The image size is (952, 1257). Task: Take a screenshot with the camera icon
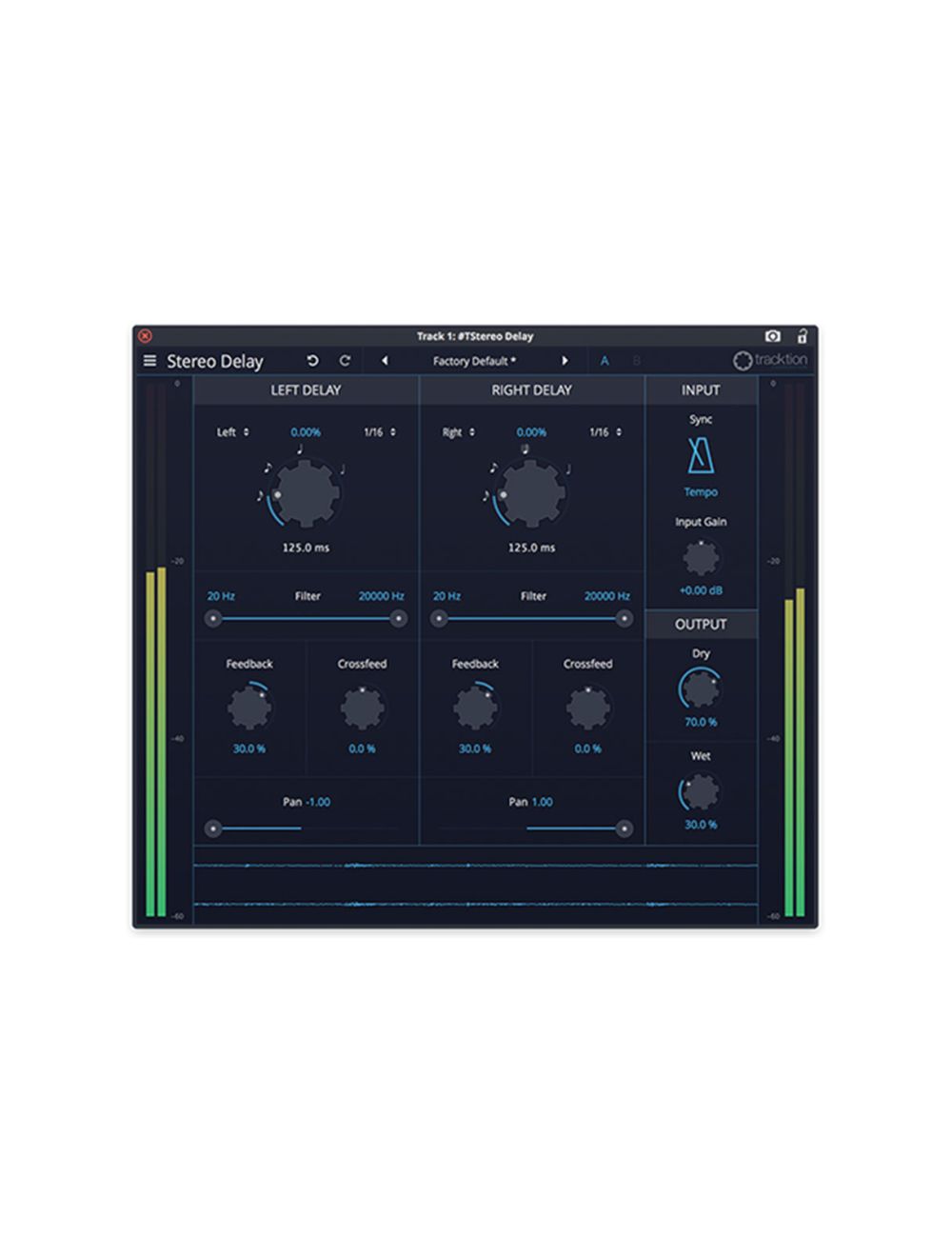click(773, 336)
